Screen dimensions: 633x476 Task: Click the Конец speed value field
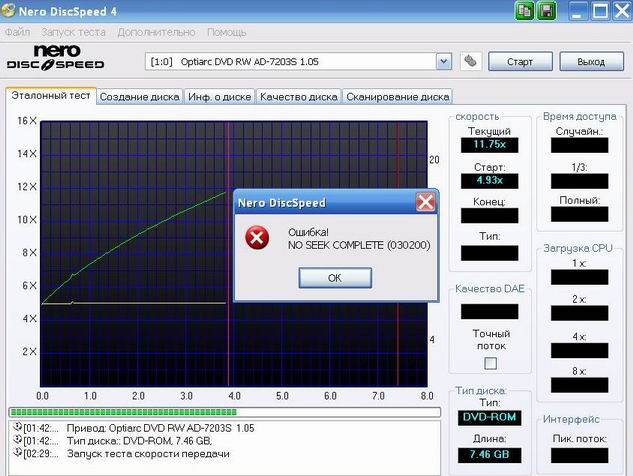(489, 216)
